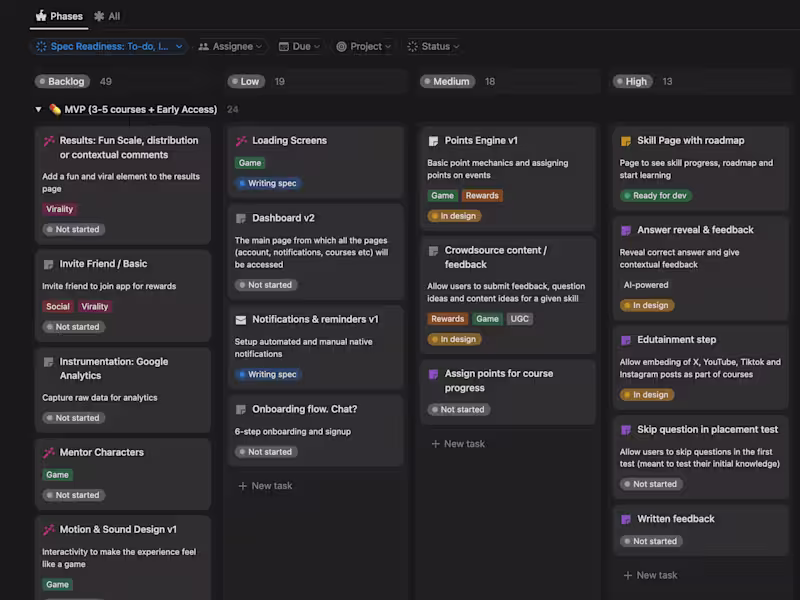The width and height of the screenshot is (800, 600).
Task: Select the Phases tab
Action: [x=59, y=16]
